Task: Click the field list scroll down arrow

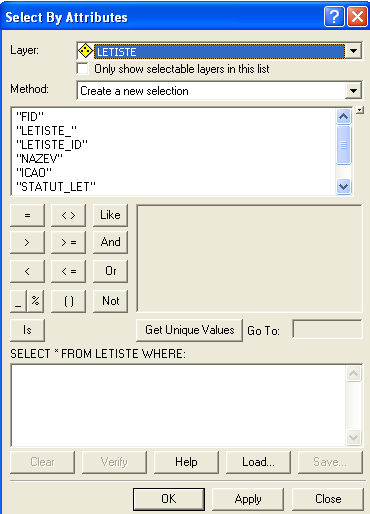Action: coord(343,186)
